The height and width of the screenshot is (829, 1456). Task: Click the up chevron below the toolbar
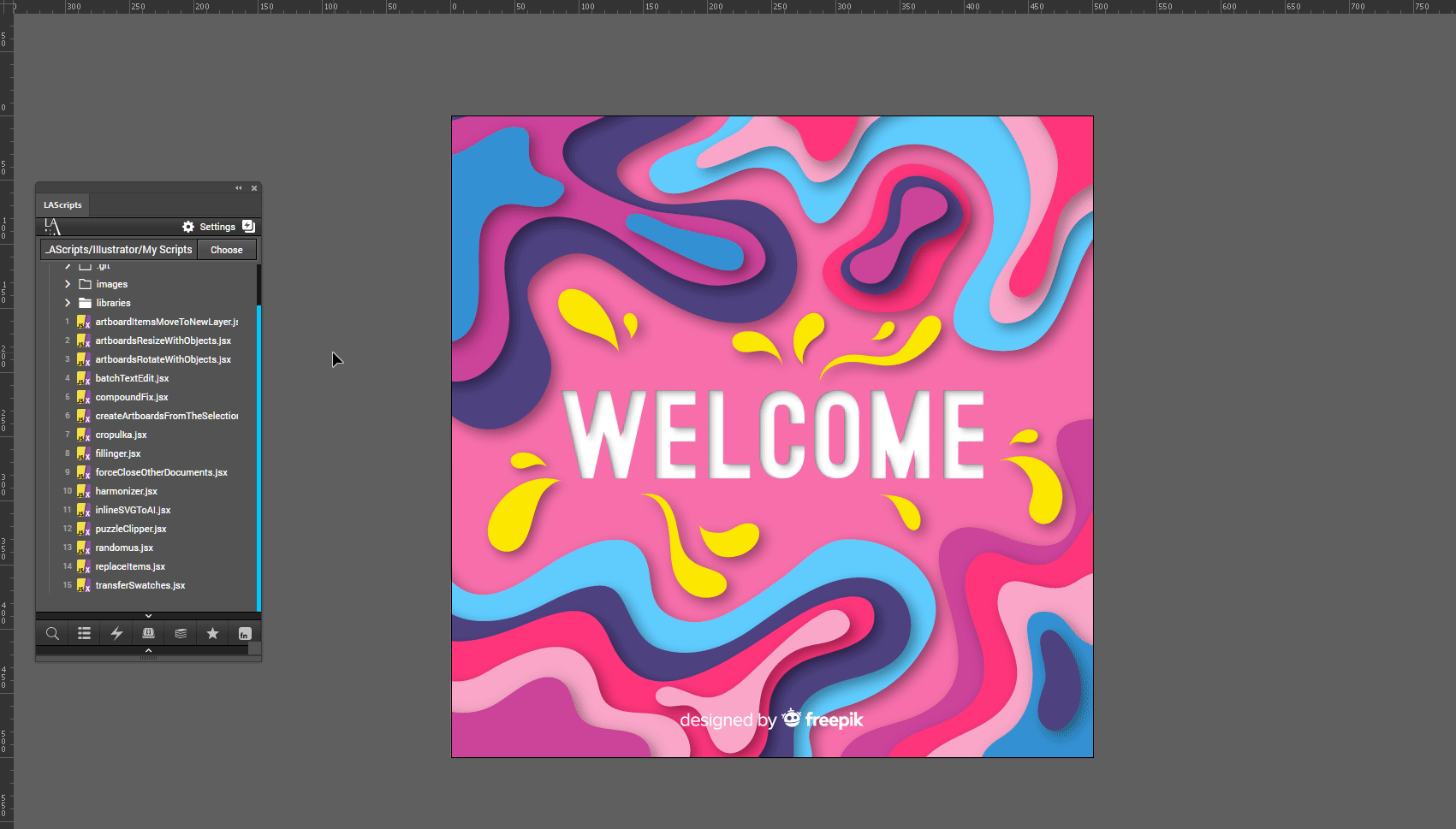(x=148, y=651)
